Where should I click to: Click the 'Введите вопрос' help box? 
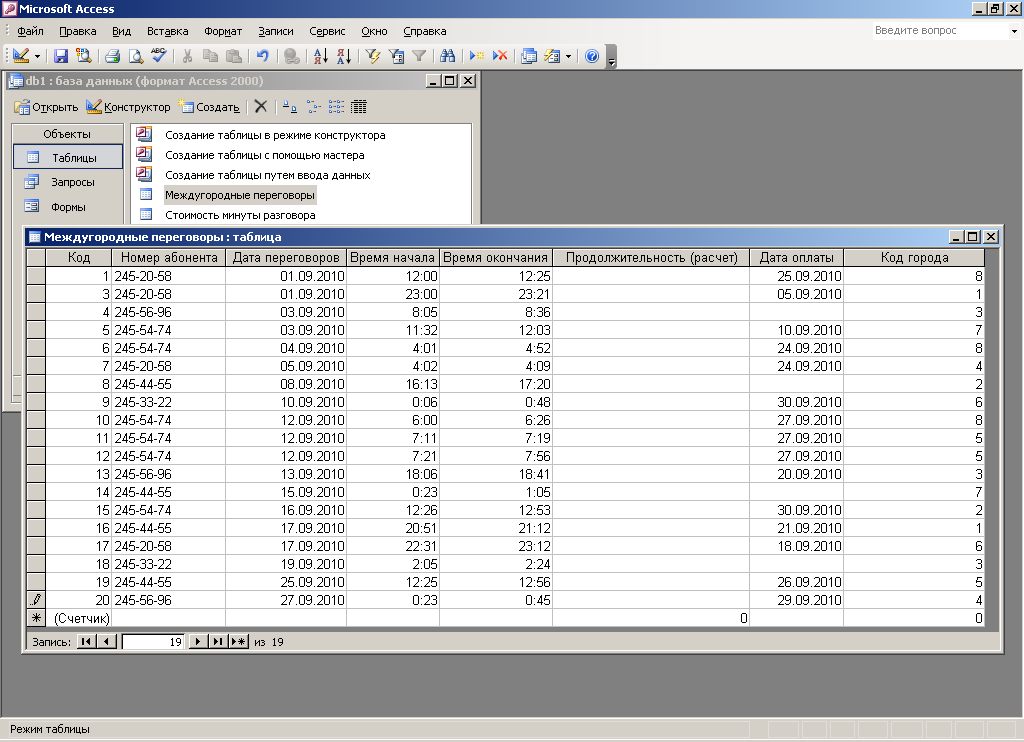point(940,31)
